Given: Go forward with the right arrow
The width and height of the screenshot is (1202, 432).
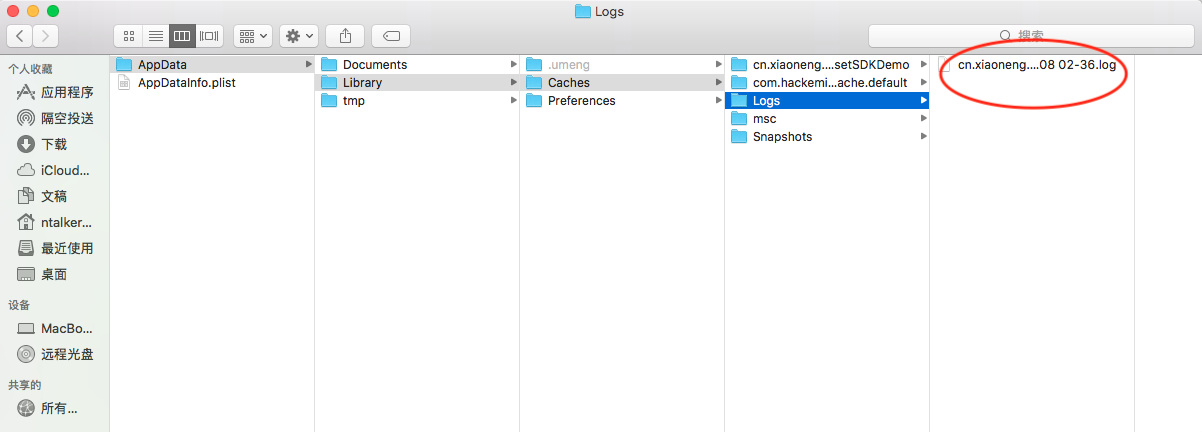Looking at the screenshot, I should (x=45, y=36).
